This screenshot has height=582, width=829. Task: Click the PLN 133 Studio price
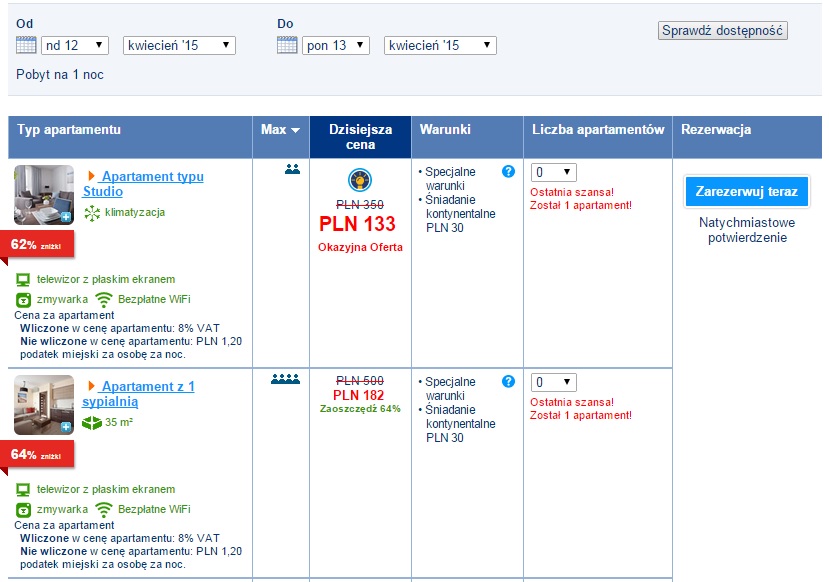pyautogui.click(x=357, y=224)
